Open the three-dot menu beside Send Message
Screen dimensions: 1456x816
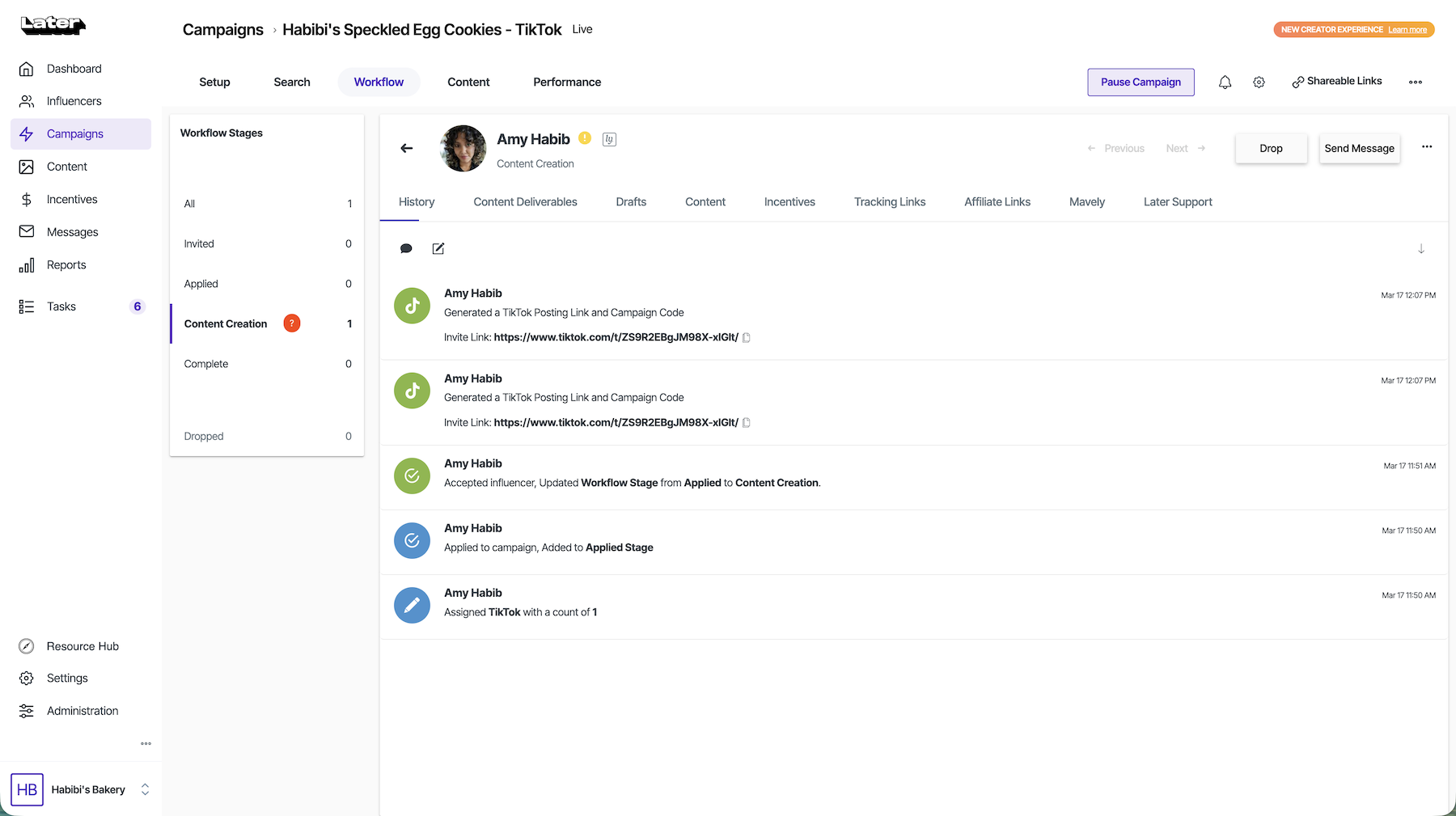coord(1427,147)
